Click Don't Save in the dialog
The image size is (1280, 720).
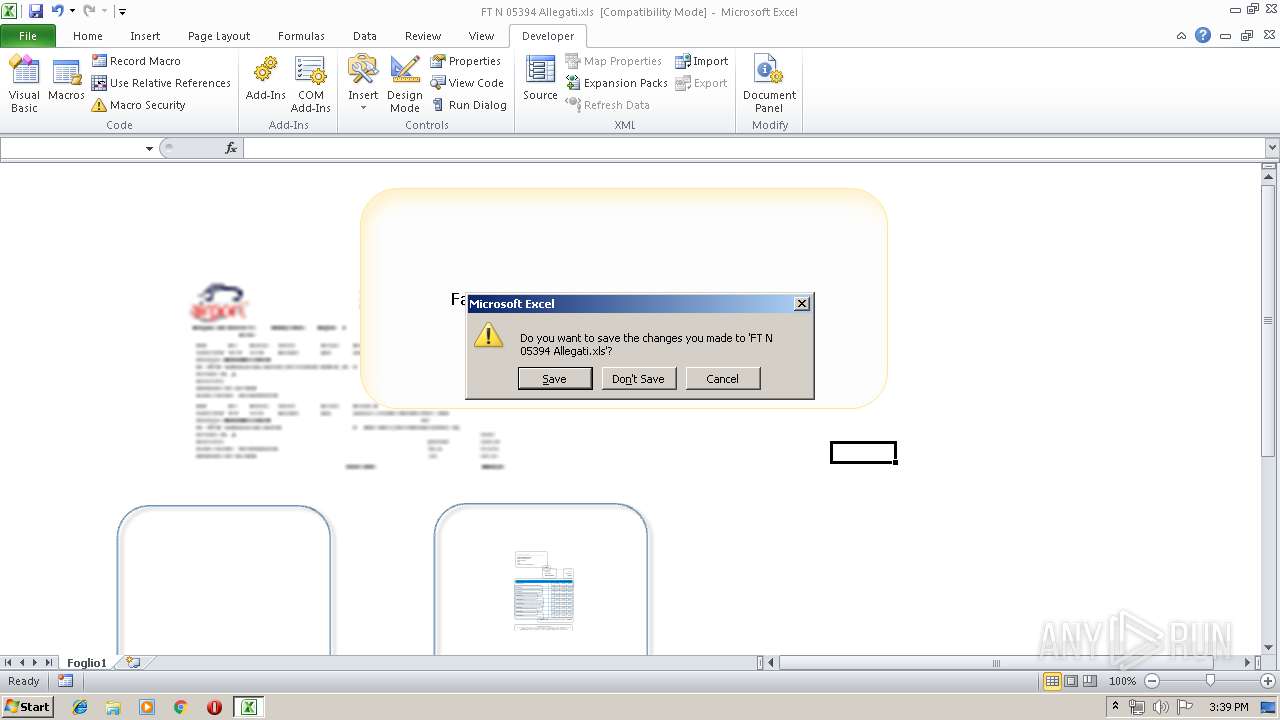(x=638, y=379)
